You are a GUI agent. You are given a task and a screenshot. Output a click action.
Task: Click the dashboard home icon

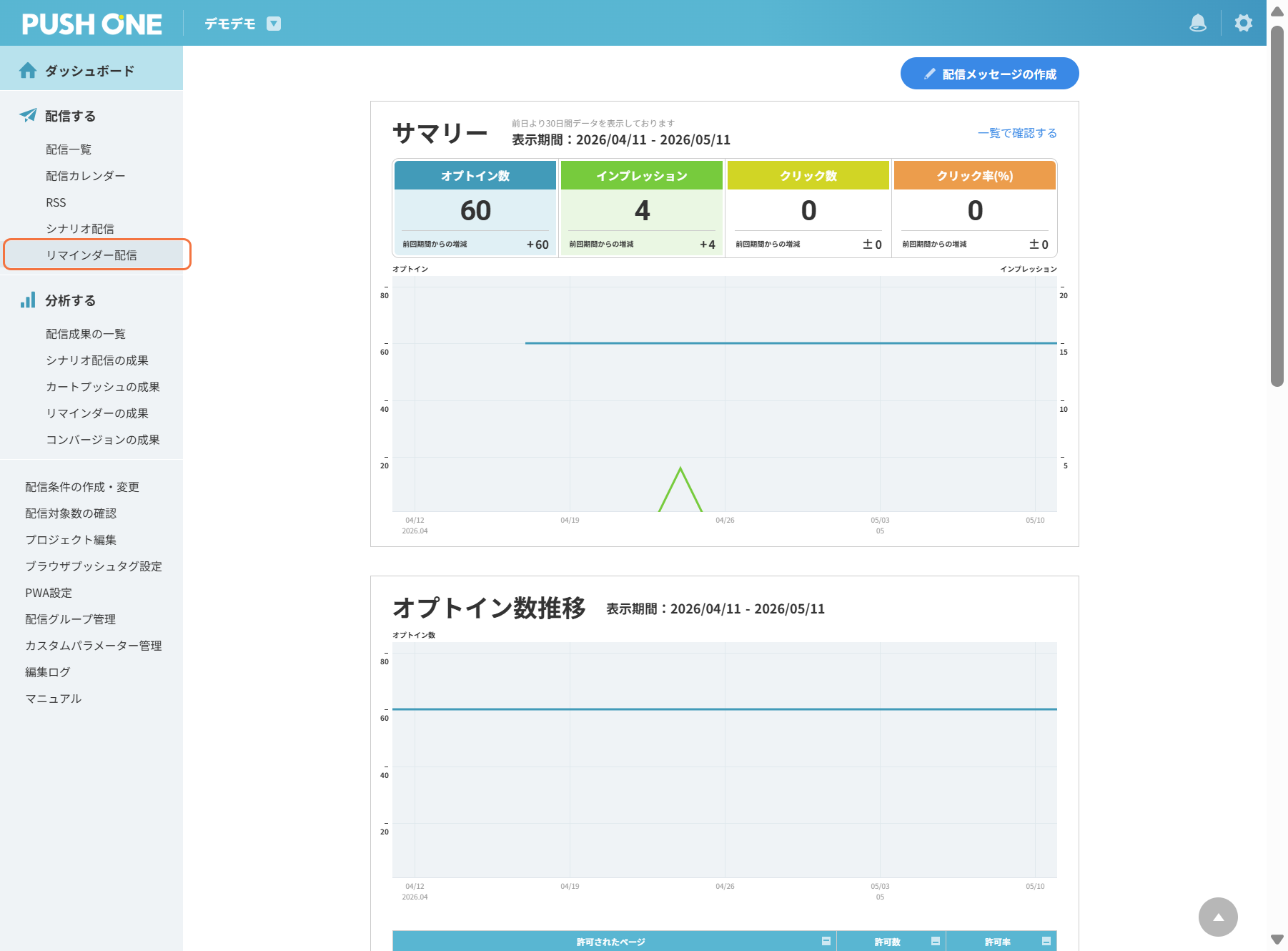pyautogui.click(x=28, y=70)
